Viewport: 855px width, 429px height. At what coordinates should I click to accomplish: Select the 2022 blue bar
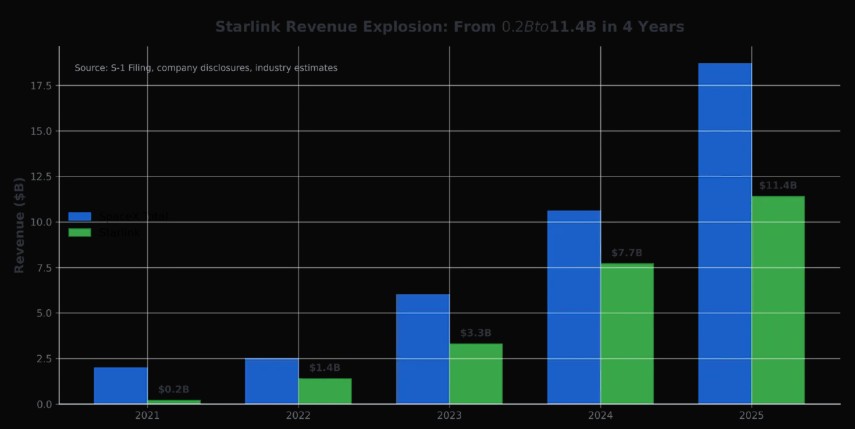tap(272, 381)
